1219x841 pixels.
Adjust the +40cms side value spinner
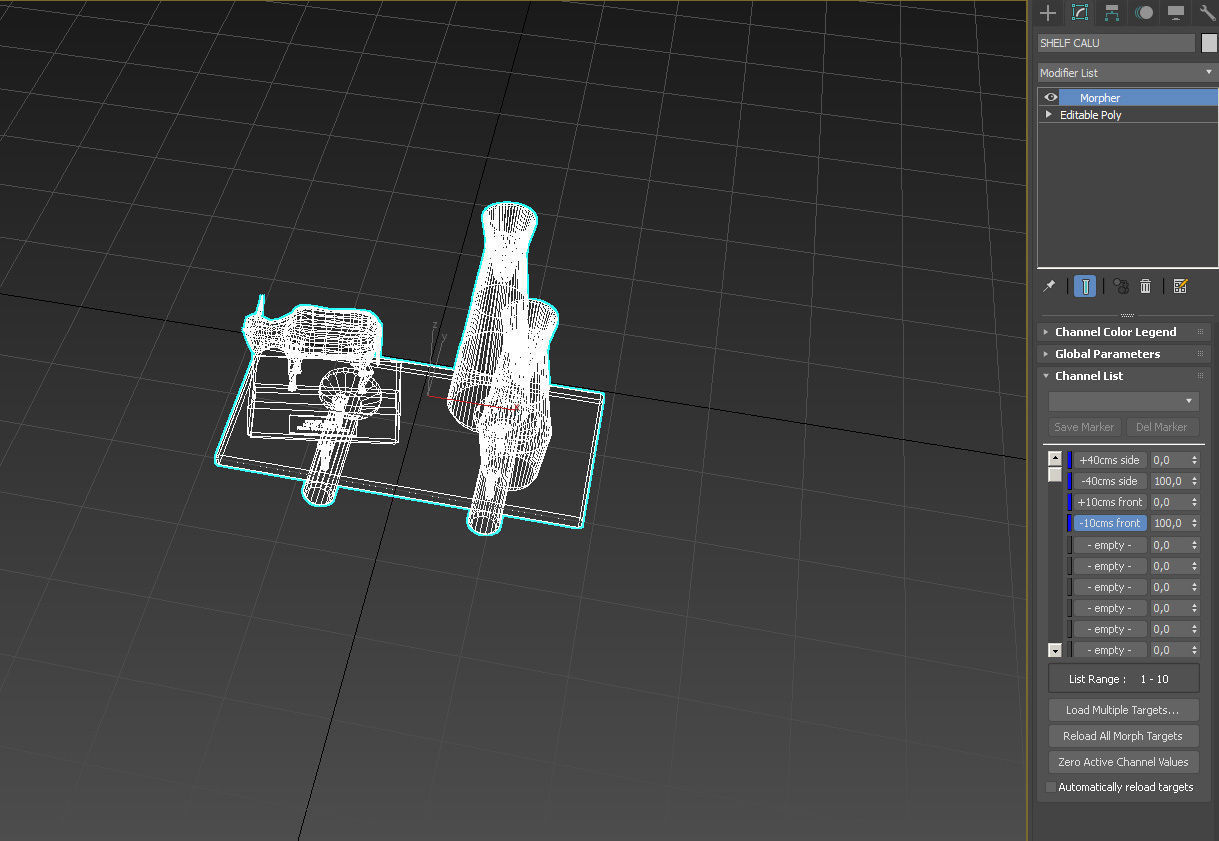coord(1194,460)
